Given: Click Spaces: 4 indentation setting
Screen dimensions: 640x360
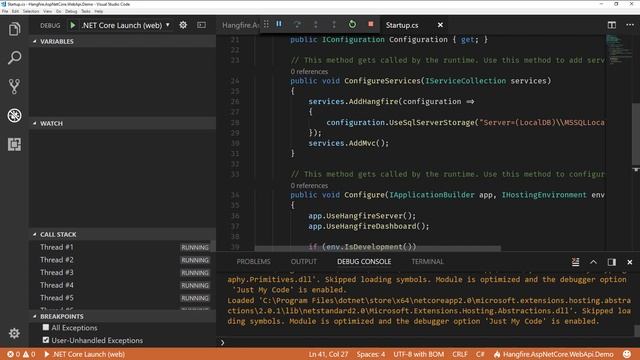Looking at the screenshot, I should [x=371, y=354].
